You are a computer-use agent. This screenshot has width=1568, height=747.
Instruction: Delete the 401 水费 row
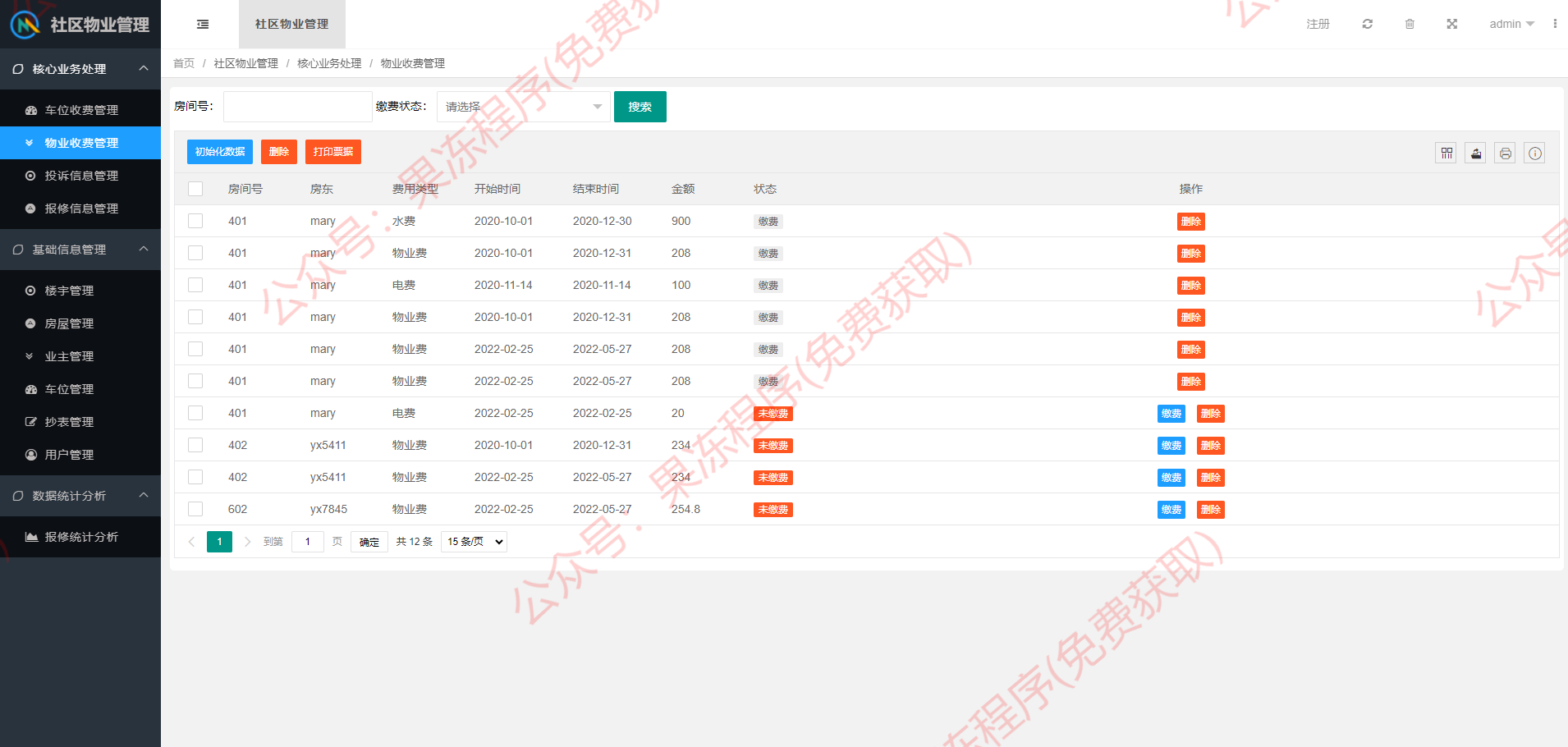[1191, 222]
